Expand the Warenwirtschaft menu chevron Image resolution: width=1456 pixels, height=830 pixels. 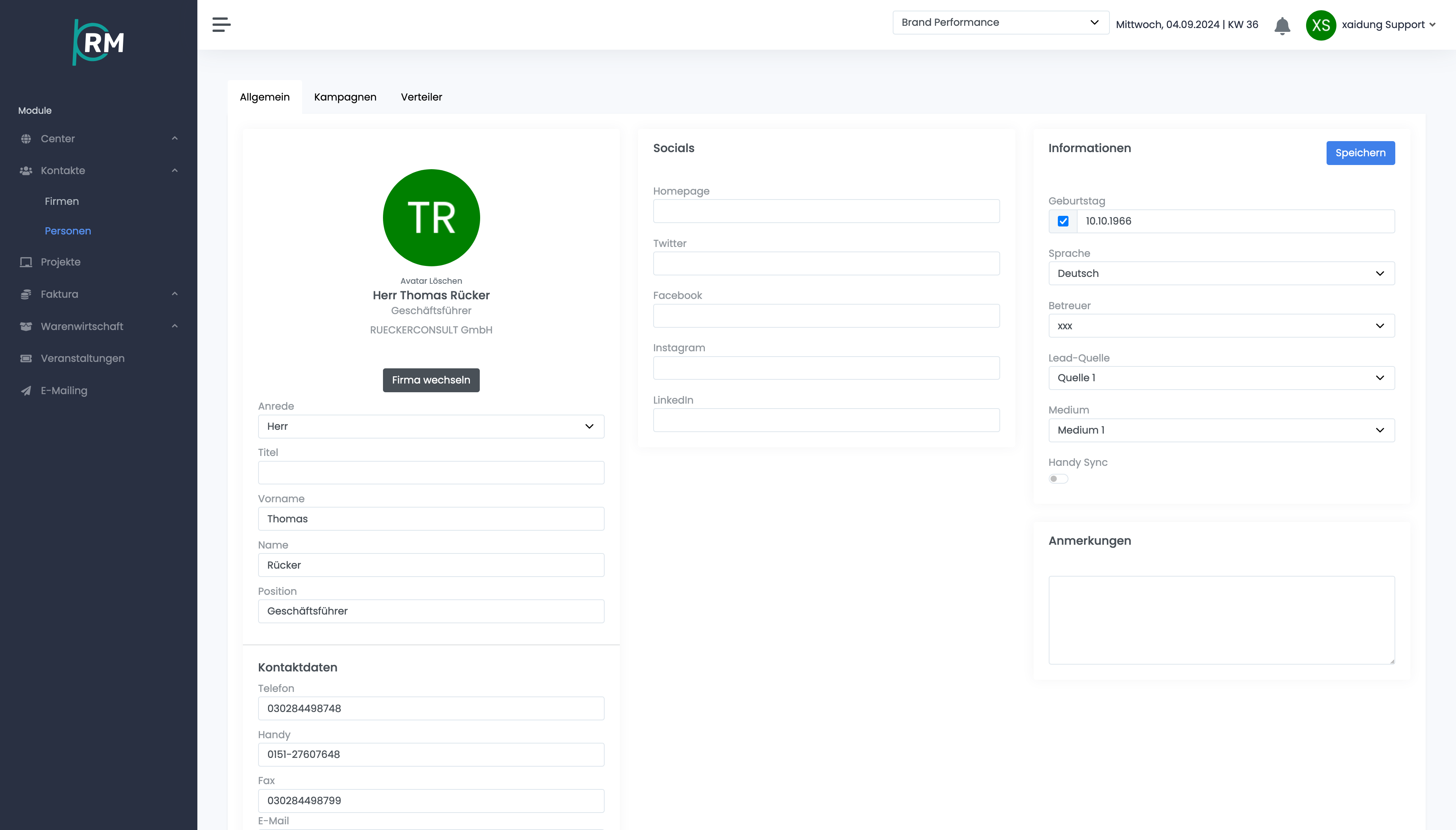point(175,326)
